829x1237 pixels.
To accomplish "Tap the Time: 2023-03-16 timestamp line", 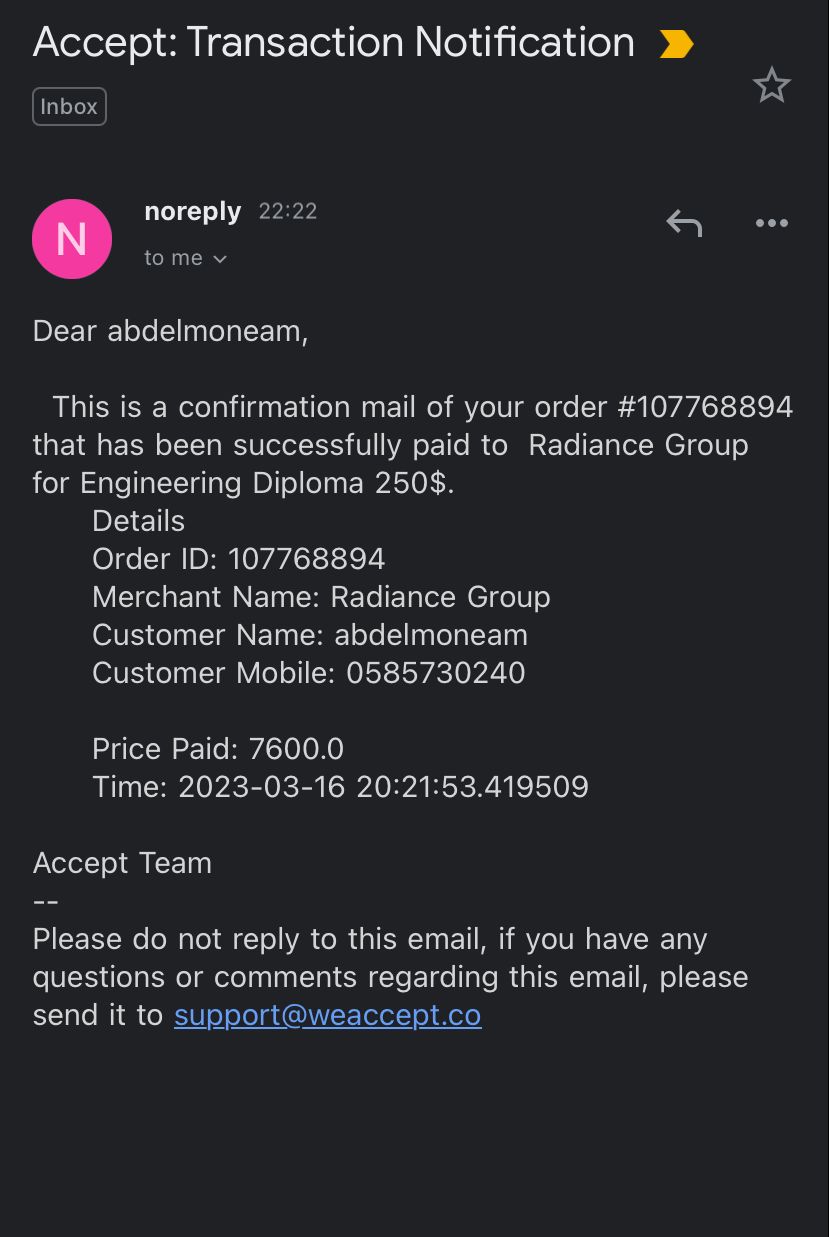I will pos(340,787).
